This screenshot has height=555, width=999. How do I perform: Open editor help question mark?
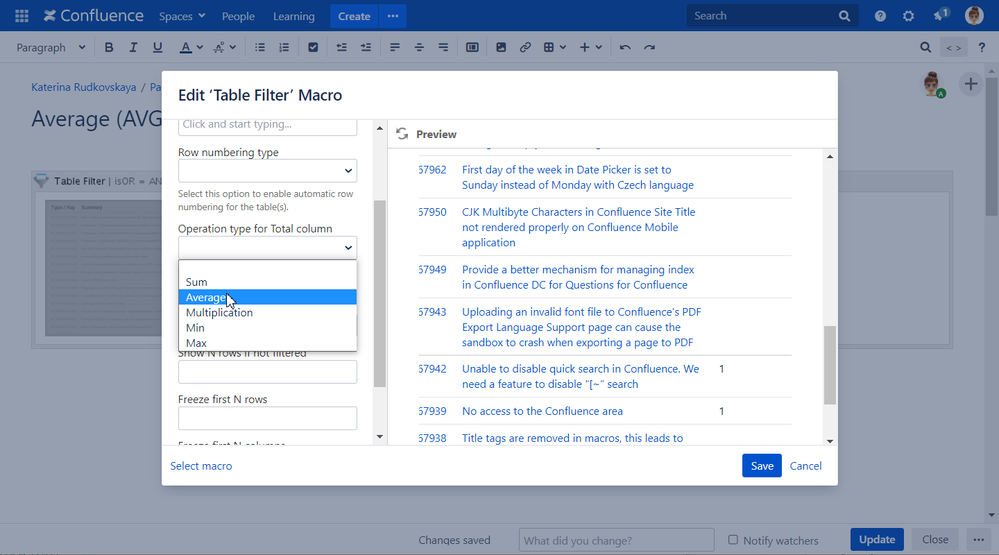click(982, 47)
